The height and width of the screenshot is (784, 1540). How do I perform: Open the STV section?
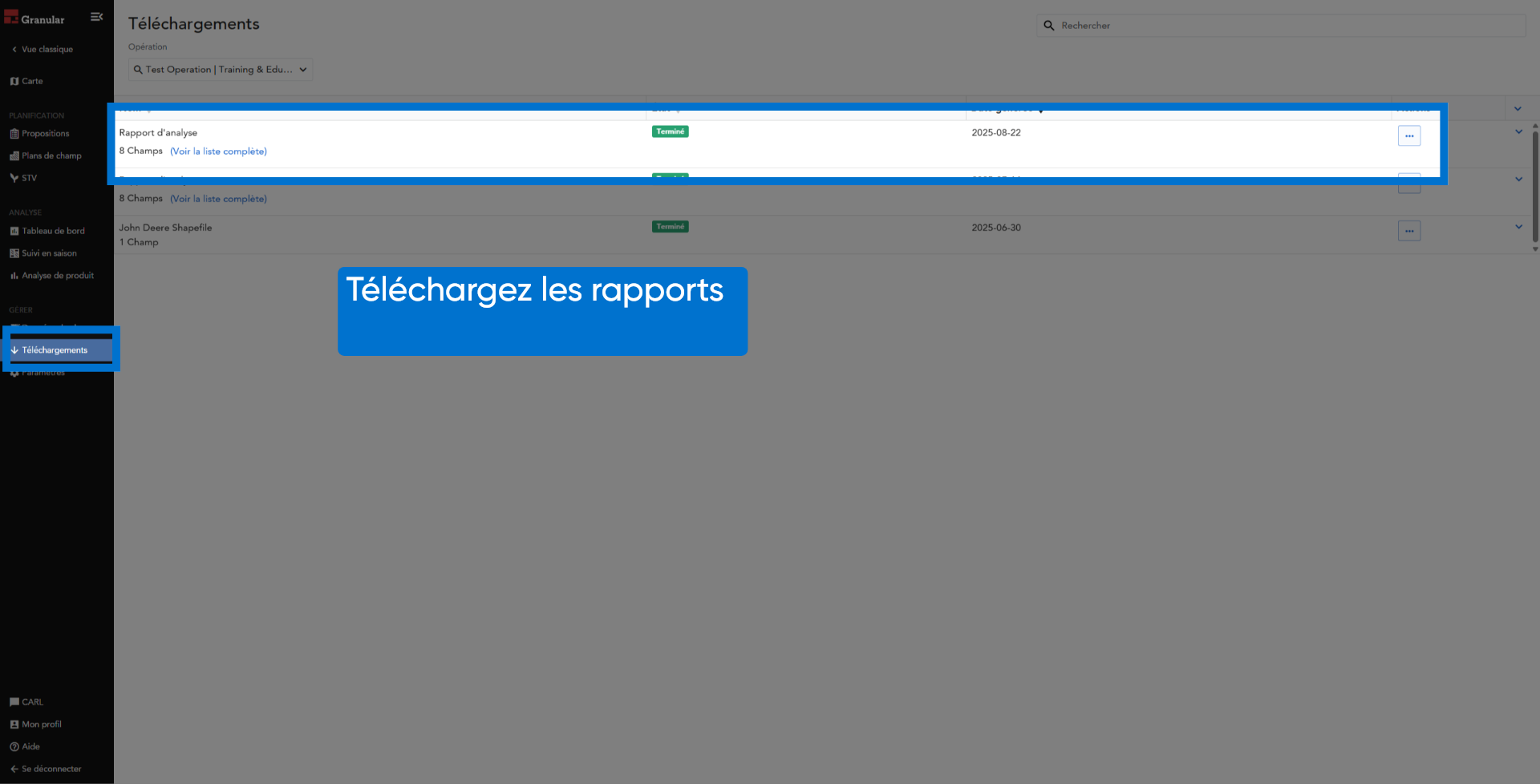(x=23, y=178)
